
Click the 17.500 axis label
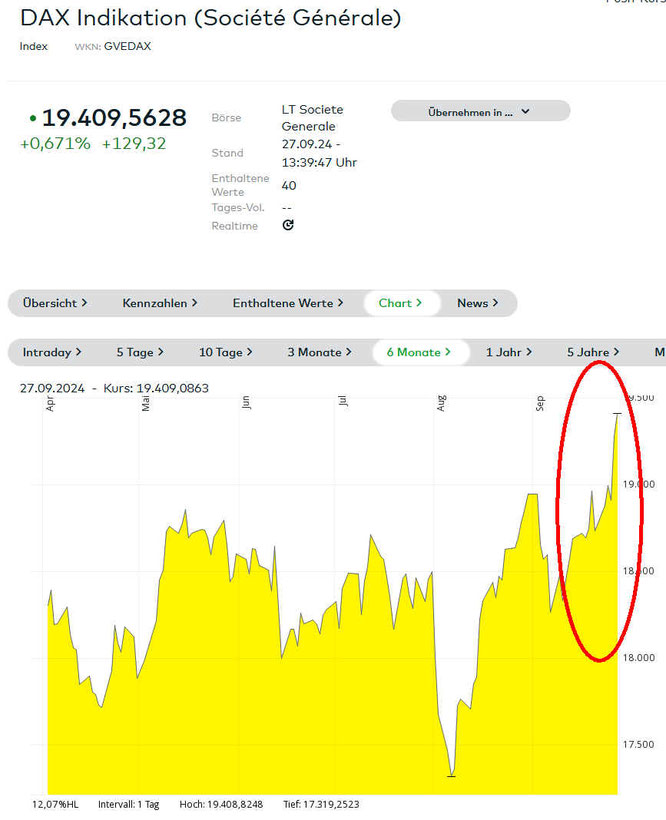point(638,744)
